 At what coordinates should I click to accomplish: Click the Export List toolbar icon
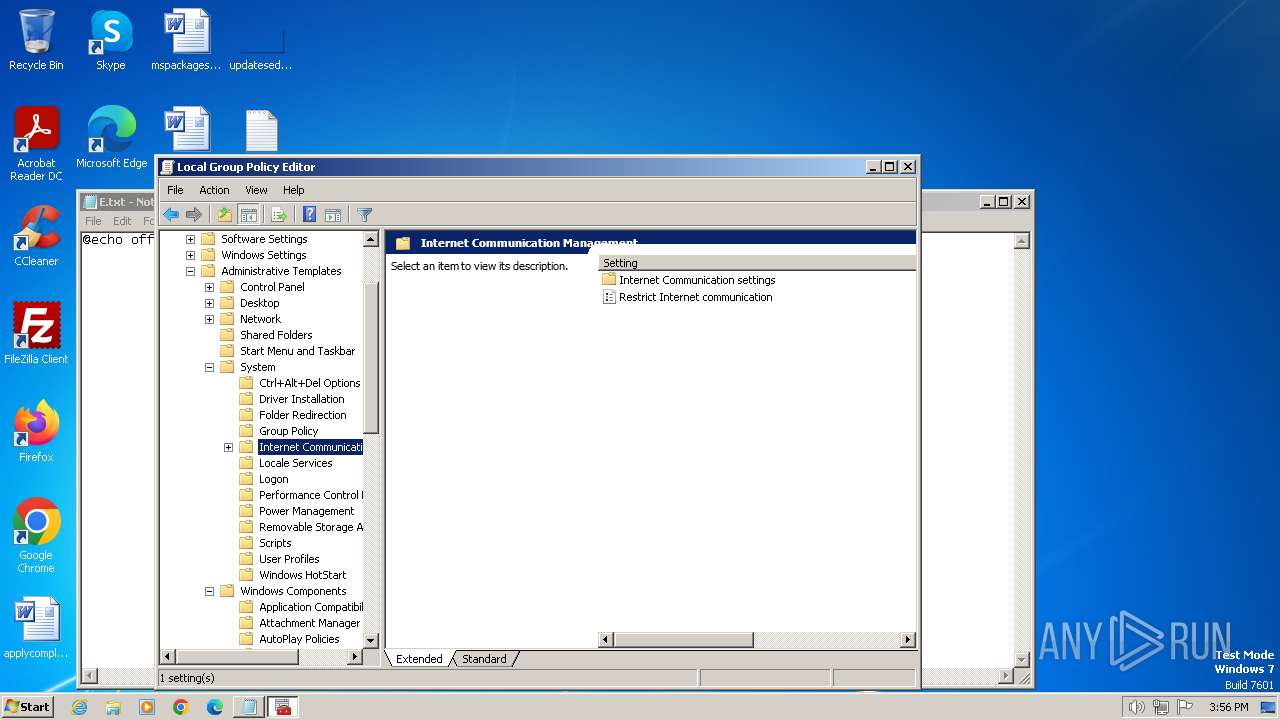[x=279, y=215]
